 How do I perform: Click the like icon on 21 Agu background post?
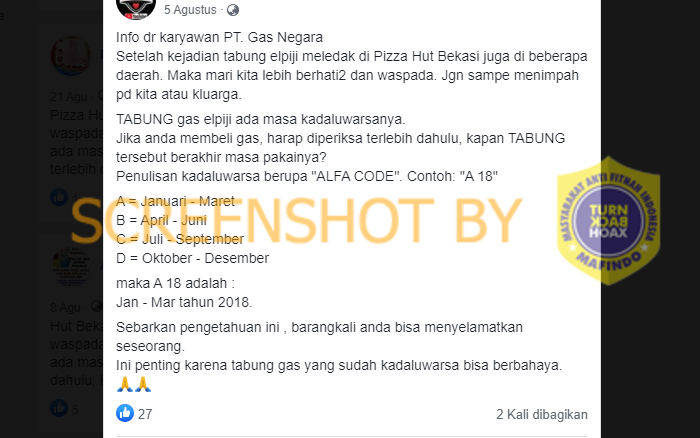tap(59, 197)
